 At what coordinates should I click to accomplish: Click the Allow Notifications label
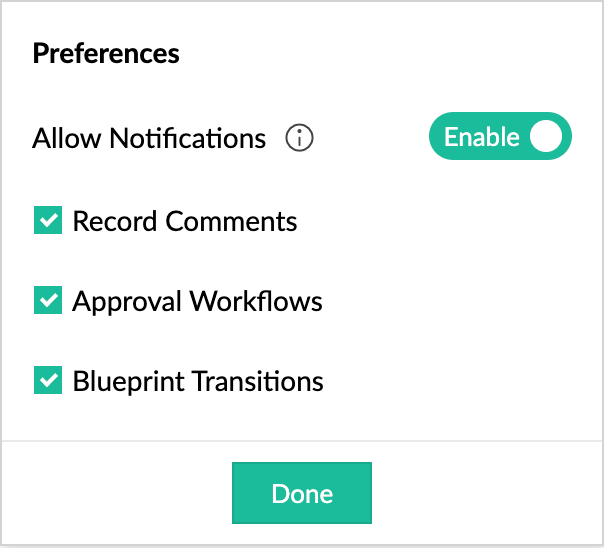pyautogui.click(x=149, y=138)
